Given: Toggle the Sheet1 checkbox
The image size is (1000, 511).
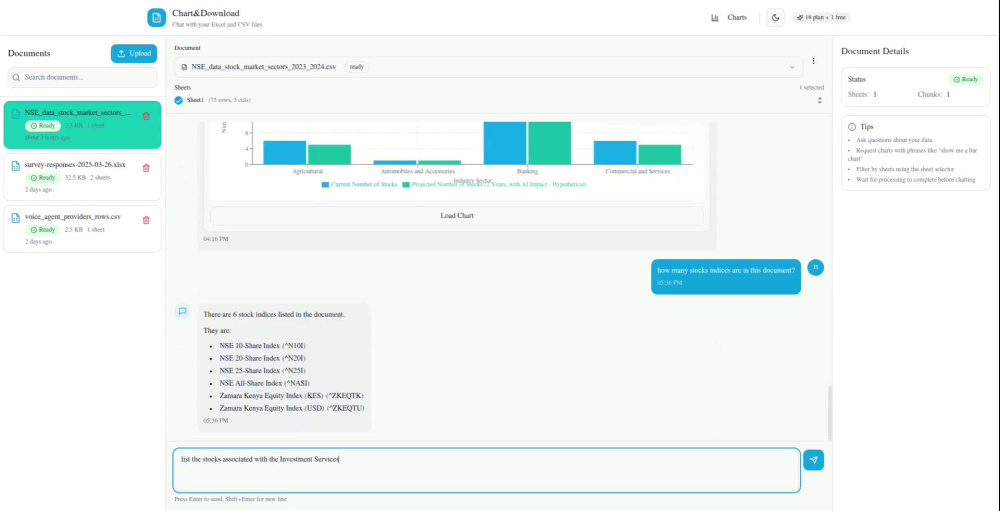Looking at the screenshot, I should [179, 100].
